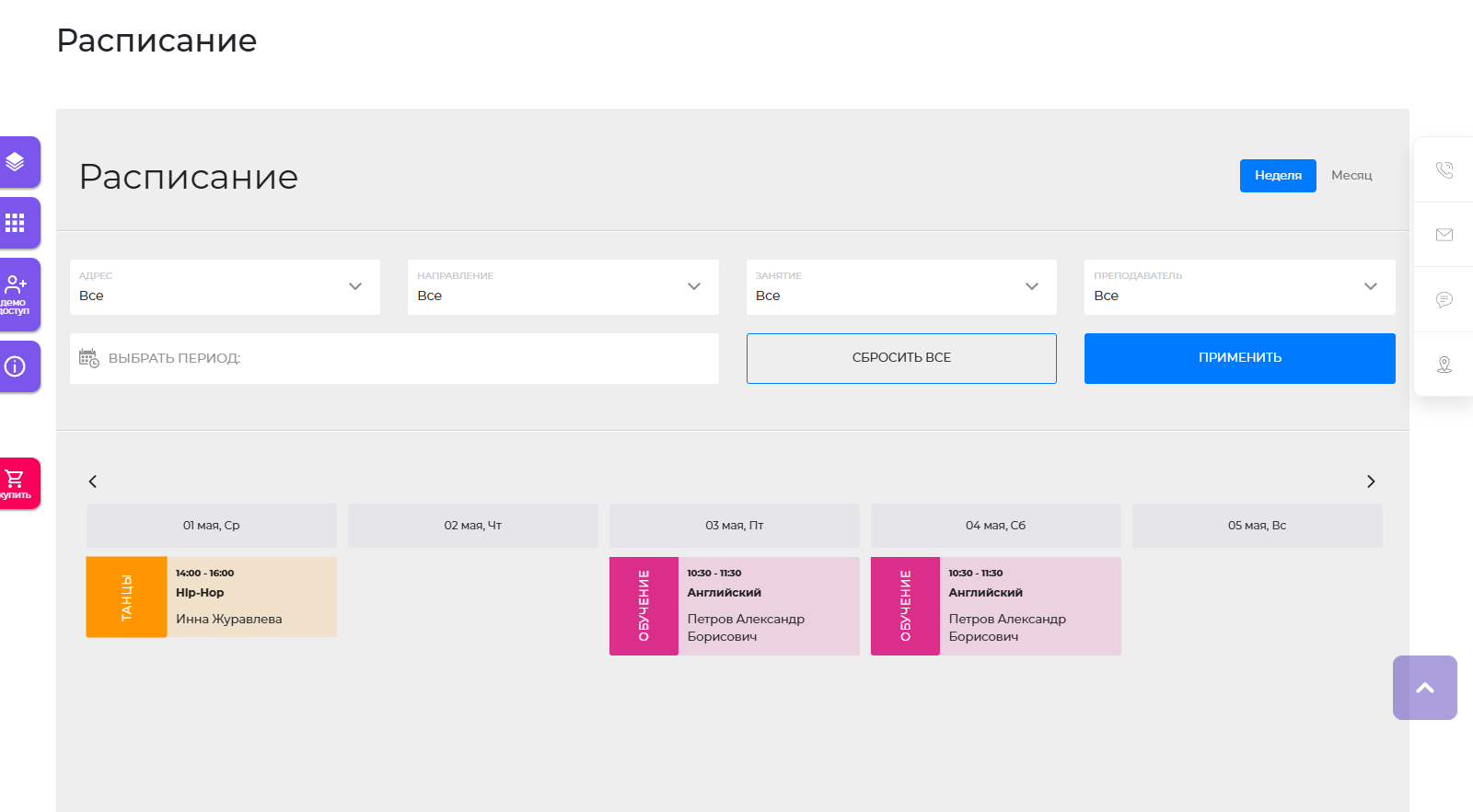Open the map location pin icon
The height and width of the screenshot is (812, 1473).
coord(1444,365)
